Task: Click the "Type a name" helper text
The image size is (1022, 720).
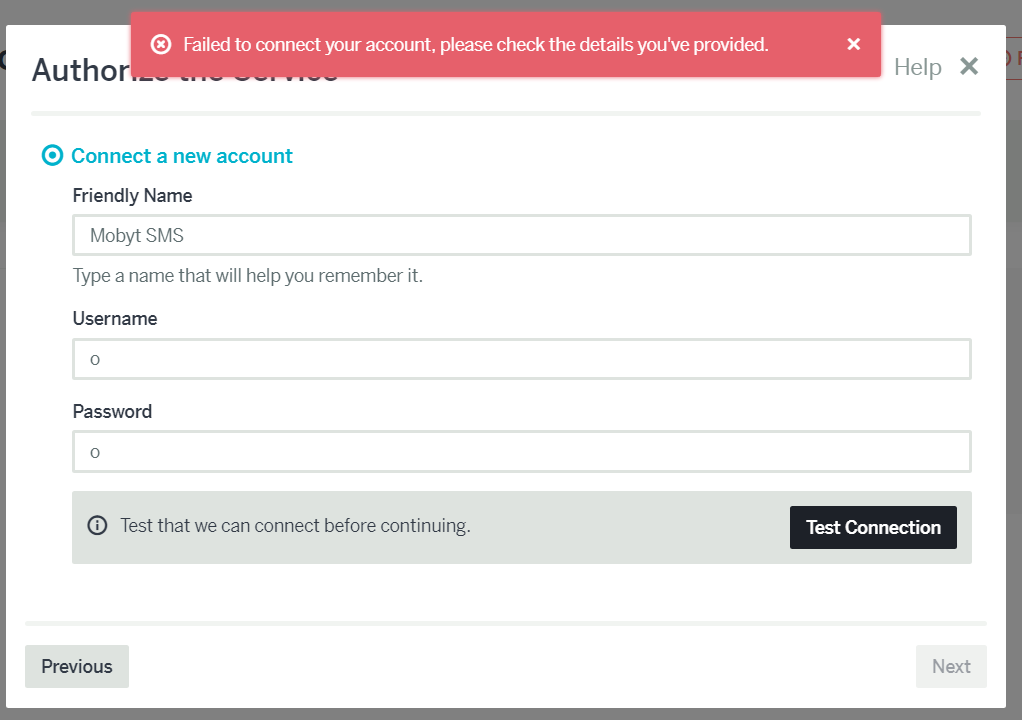Action: [x=248, y=276]
